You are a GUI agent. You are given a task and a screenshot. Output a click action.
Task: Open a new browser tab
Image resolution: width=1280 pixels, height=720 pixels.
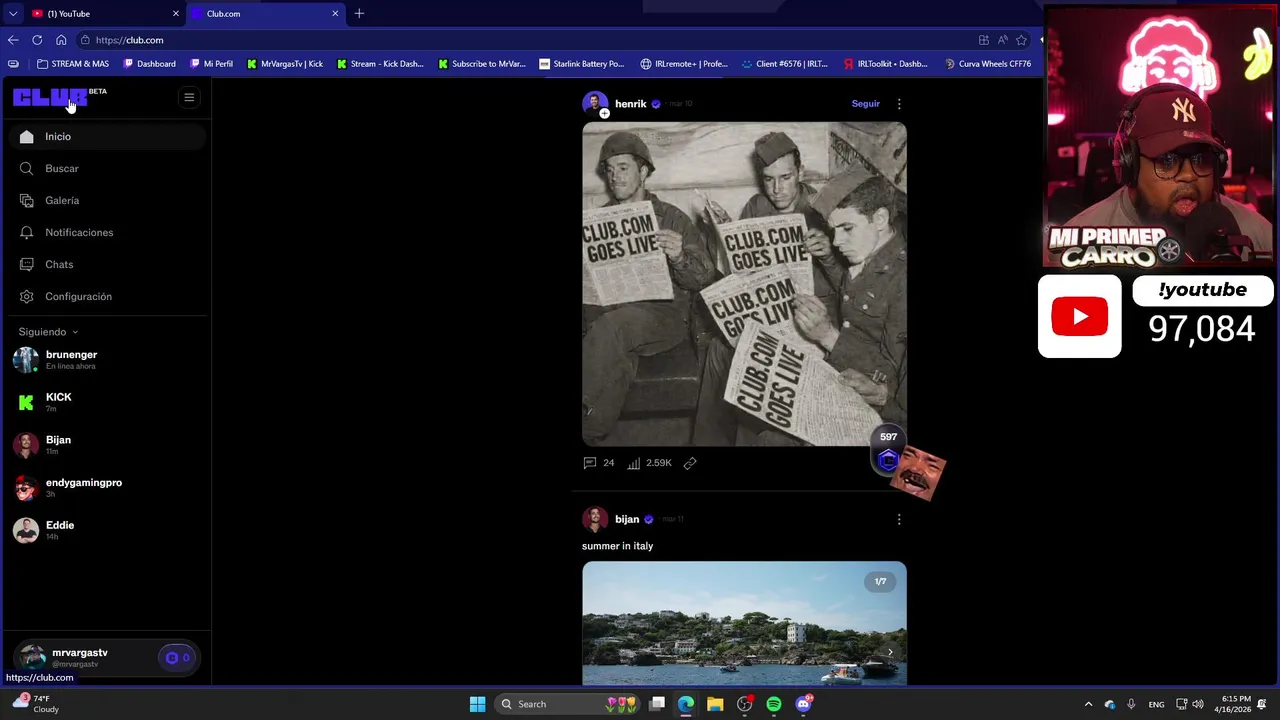pyautogui.click(x=359, y=13)
